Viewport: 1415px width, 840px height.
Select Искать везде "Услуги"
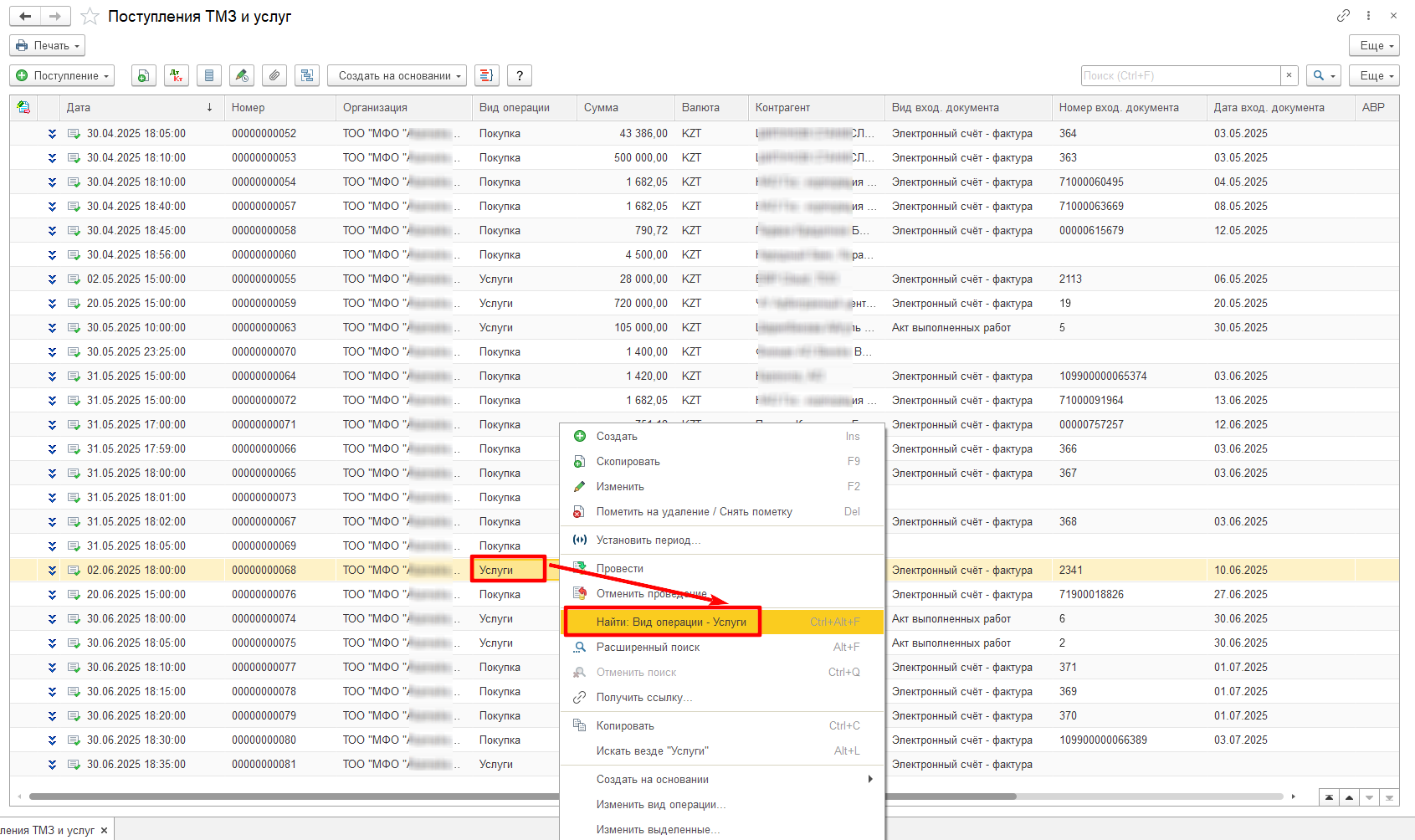click(x=721, y=751)
